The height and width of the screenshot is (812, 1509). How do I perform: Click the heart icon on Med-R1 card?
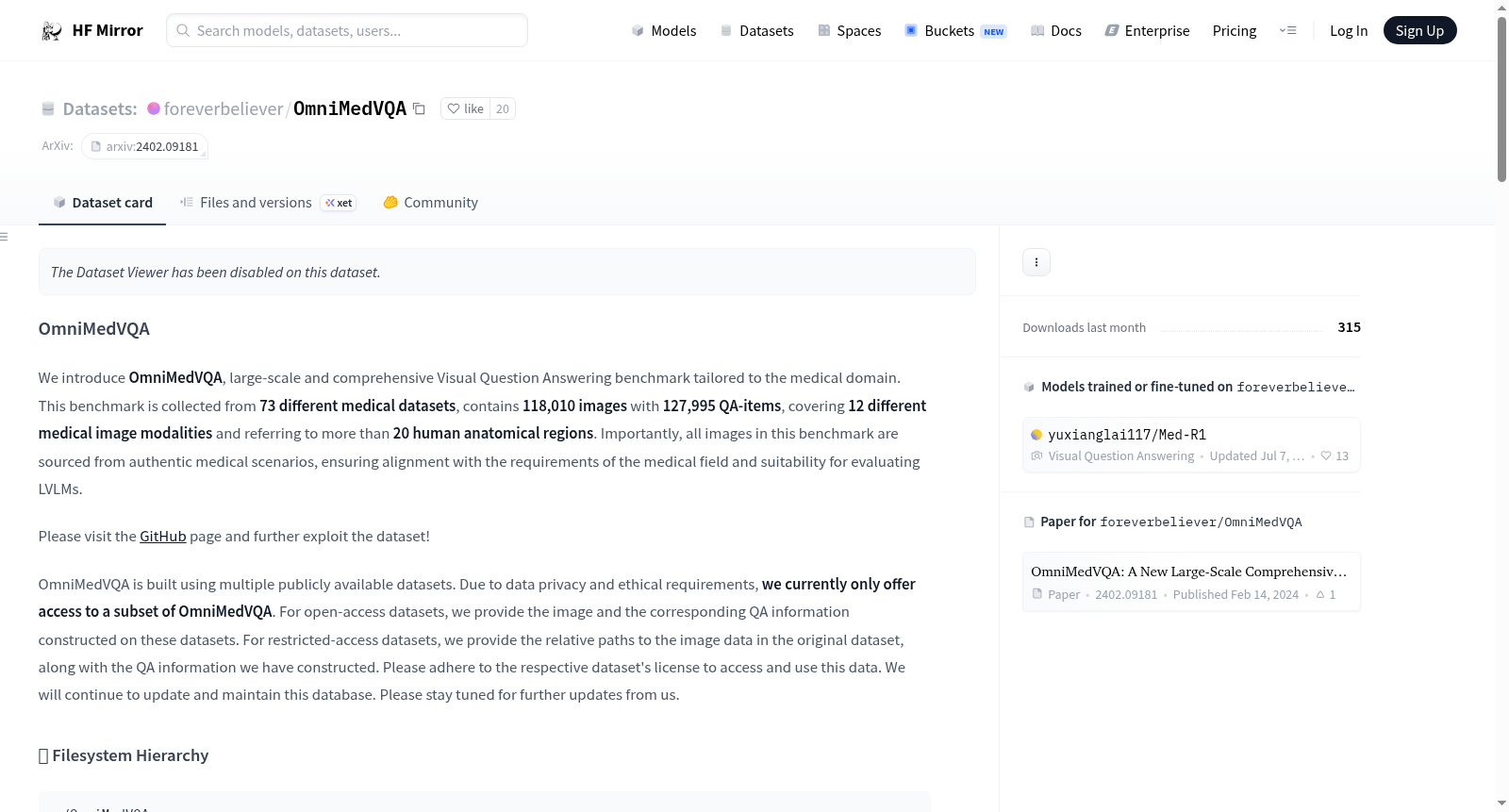pyautogui.click(x=1326, y=456)
